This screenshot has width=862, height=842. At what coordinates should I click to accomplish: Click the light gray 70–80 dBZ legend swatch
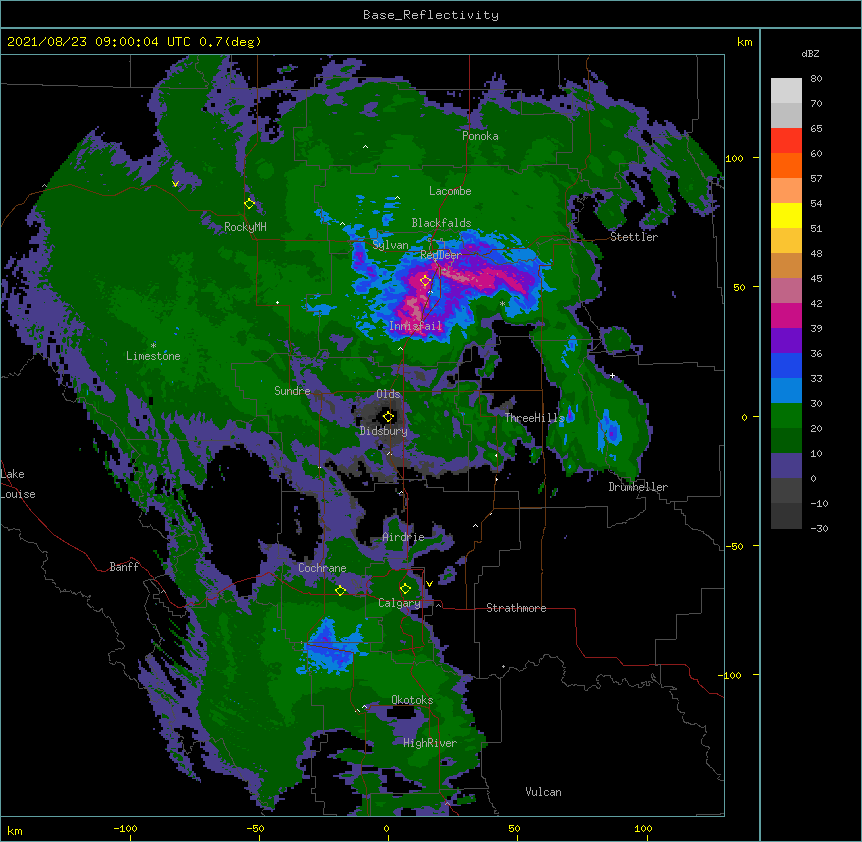[786, 91]
